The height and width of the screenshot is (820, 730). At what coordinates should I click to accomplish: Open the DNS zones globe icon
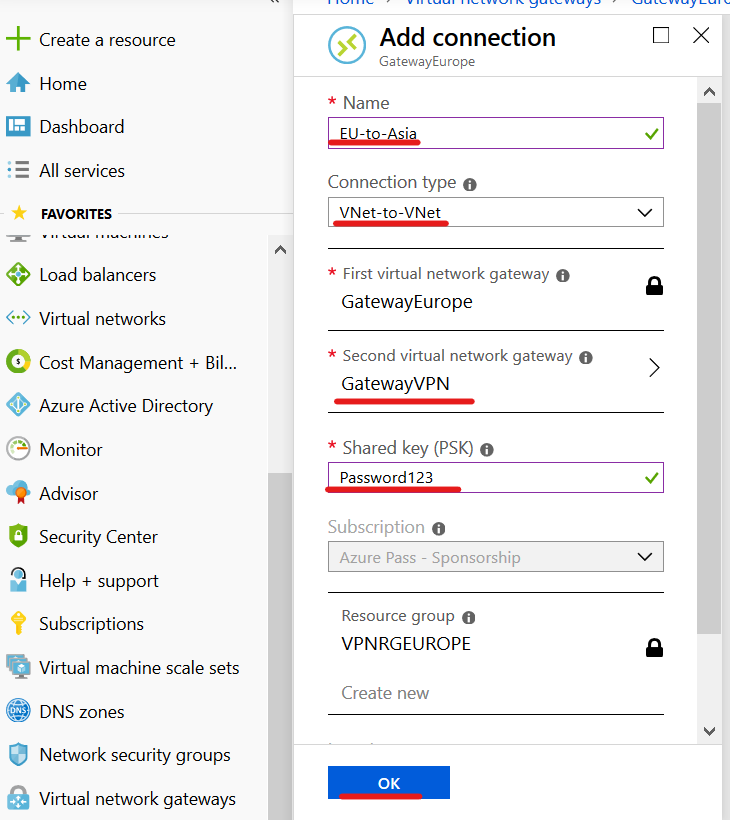click(18, 711)
